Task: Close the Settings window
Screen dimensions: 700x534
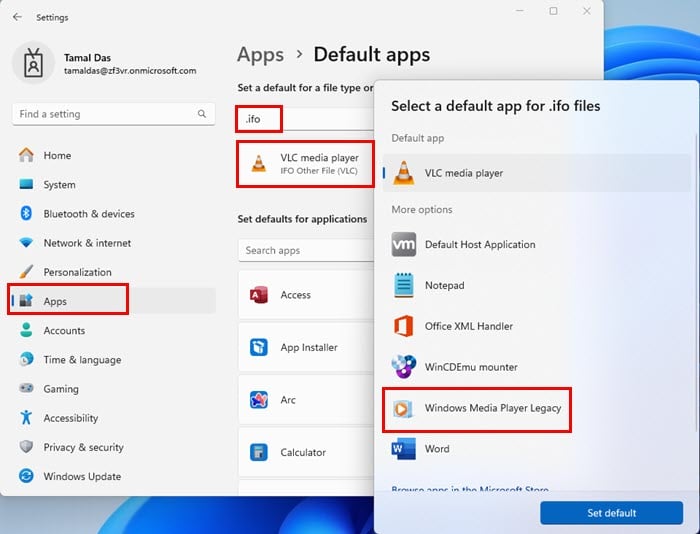Action: pos(587,11)
